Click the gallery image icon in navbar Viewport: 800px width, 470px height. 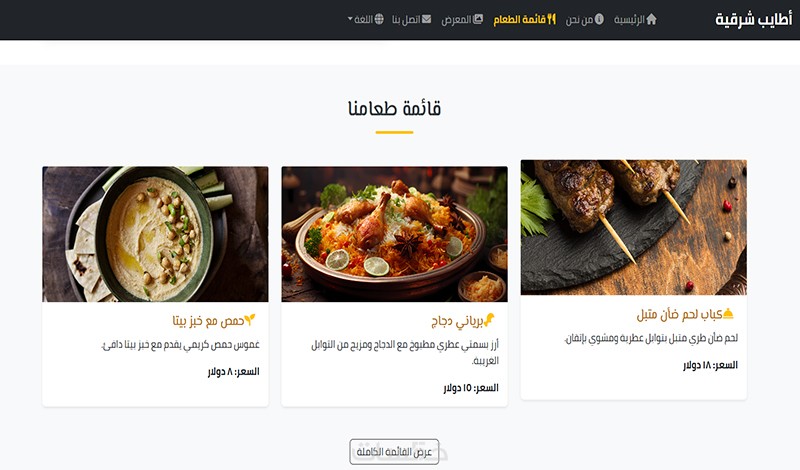[478, 19]
